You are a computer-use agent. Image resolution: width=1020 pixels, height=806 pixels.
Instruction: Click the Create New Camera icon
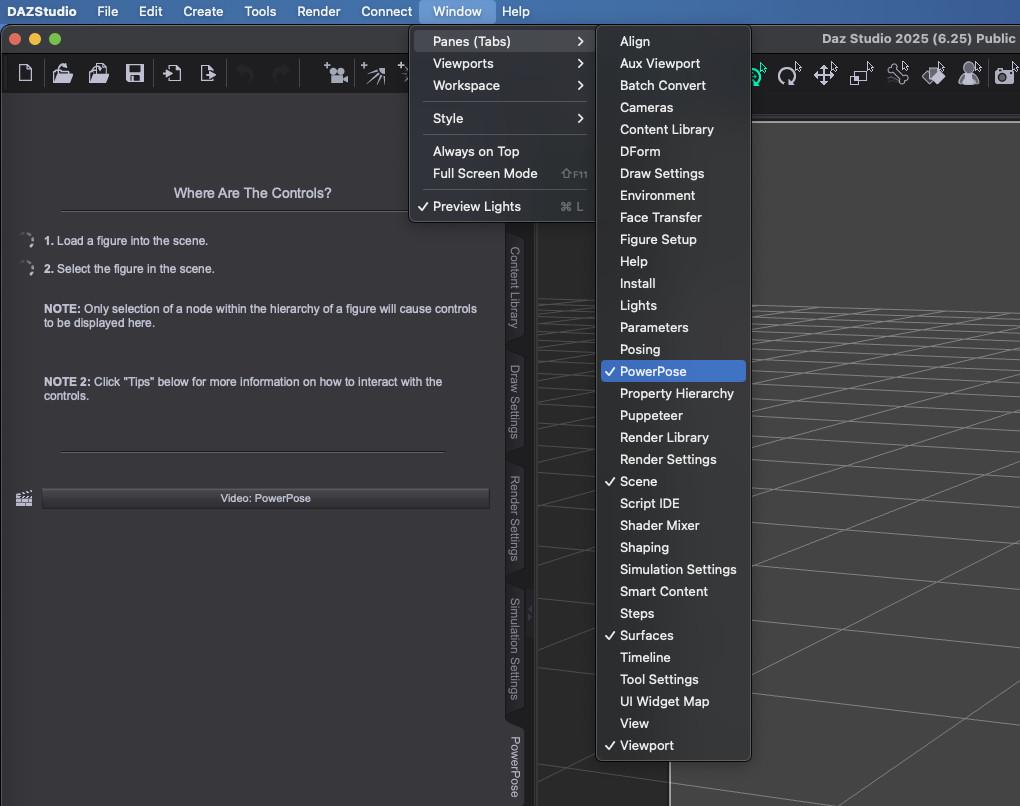tap(335, 73)
